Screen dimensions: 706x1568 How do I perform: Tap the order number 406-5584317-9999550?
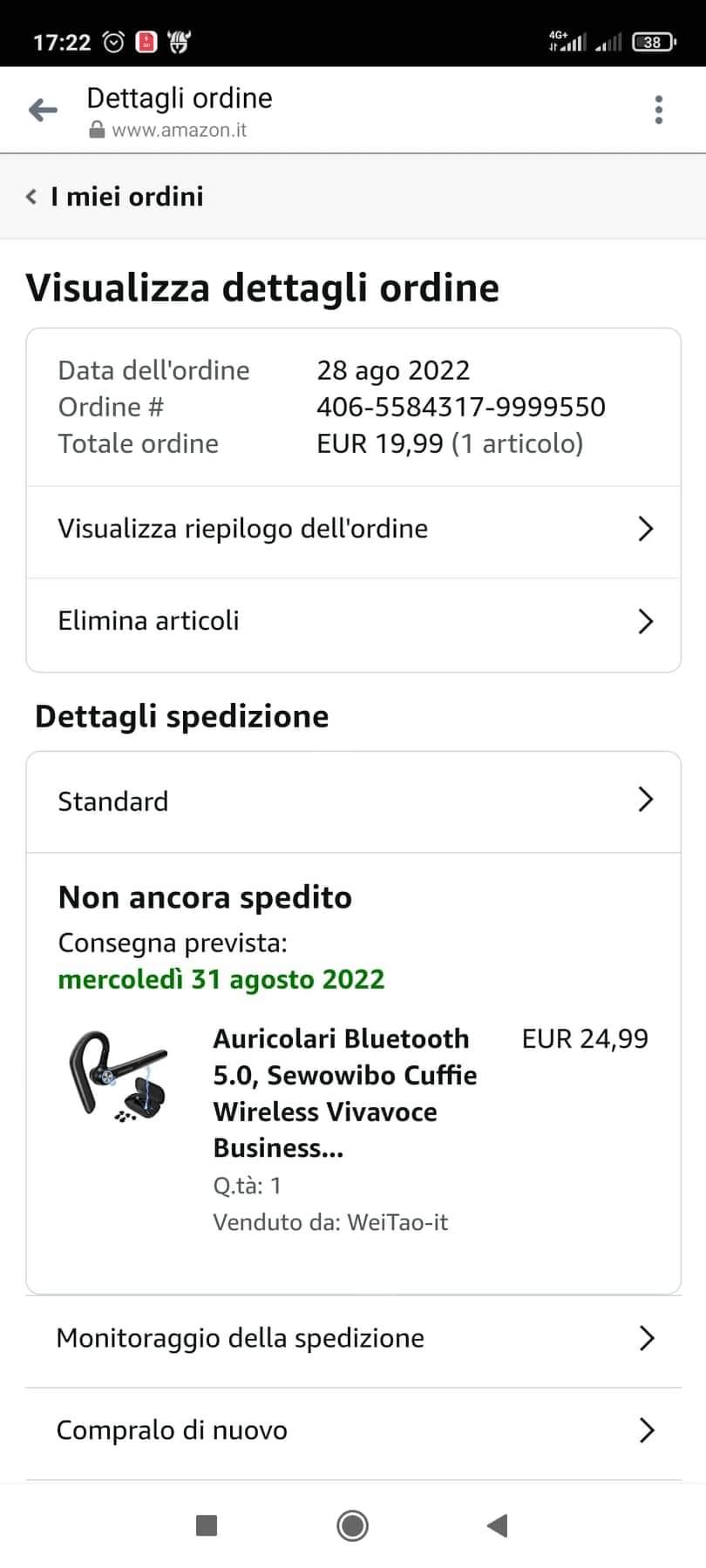tap(461, 407)
